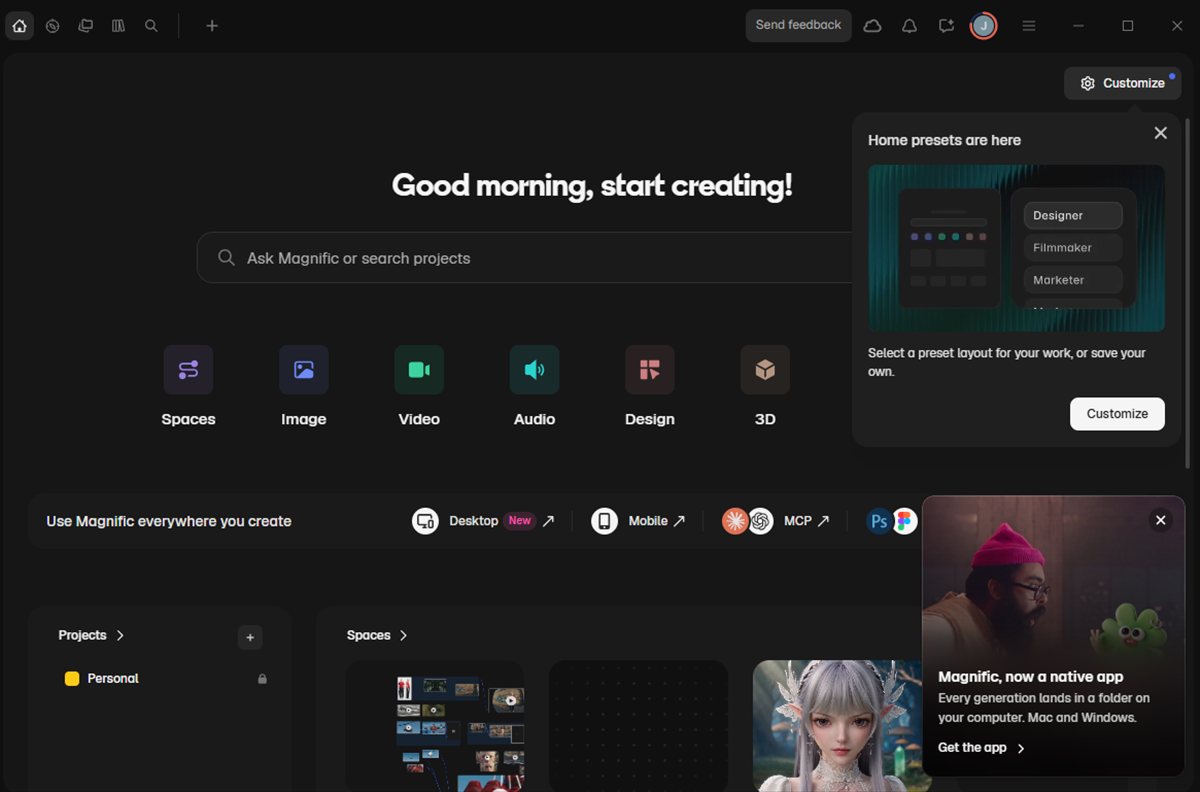This screenshot has width=1200, height=792.
Task: Open the Spaces tool icon
Action: click(x=188, y=370)
